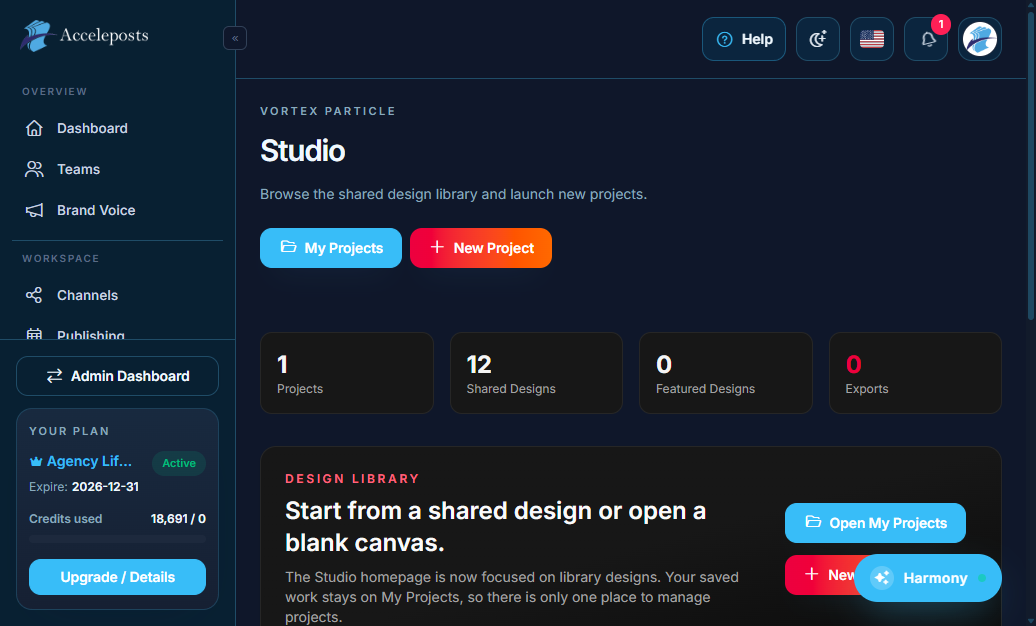
Task: Click the credits value 18,691 / 0
Action: click(x=178, y=519)
